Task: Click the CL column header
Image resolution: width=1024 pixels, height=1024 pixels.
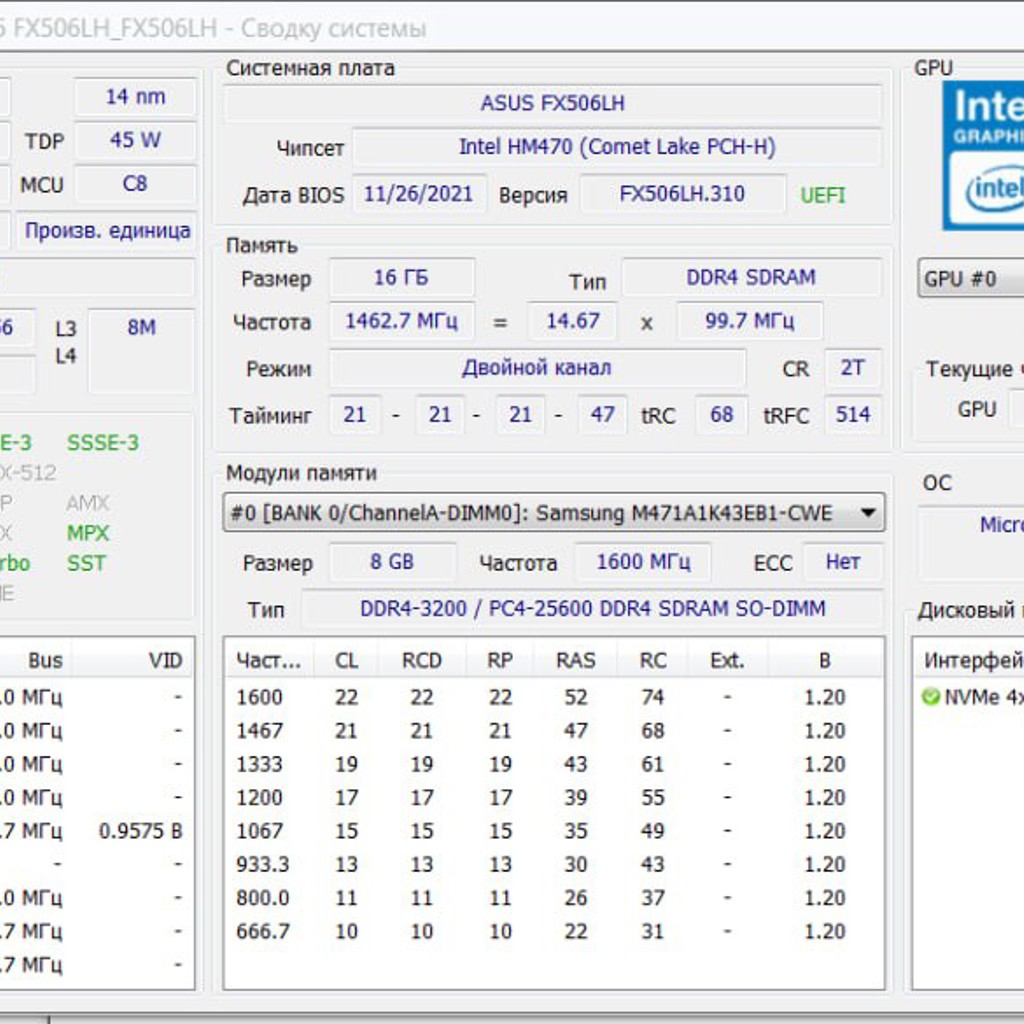Action: tap(346, 660)
